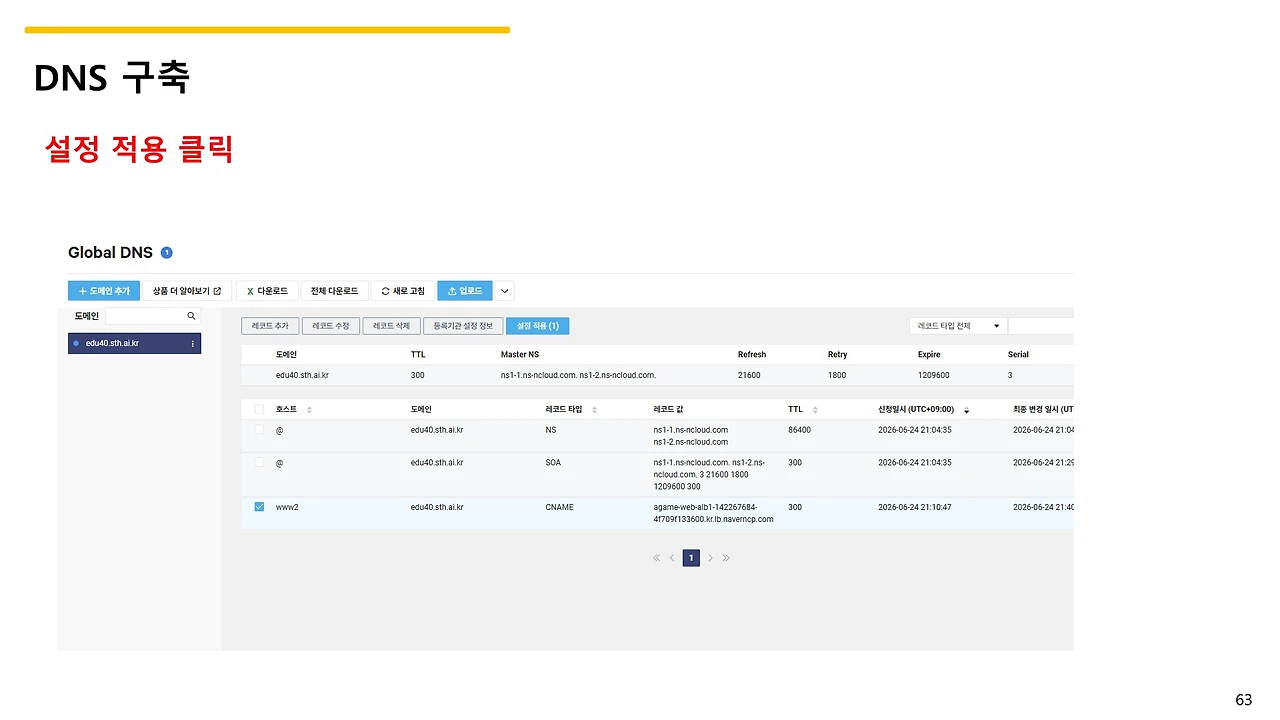
Task: Click the 등록기관 설정 정보 button
Action: tap(463, 326)
